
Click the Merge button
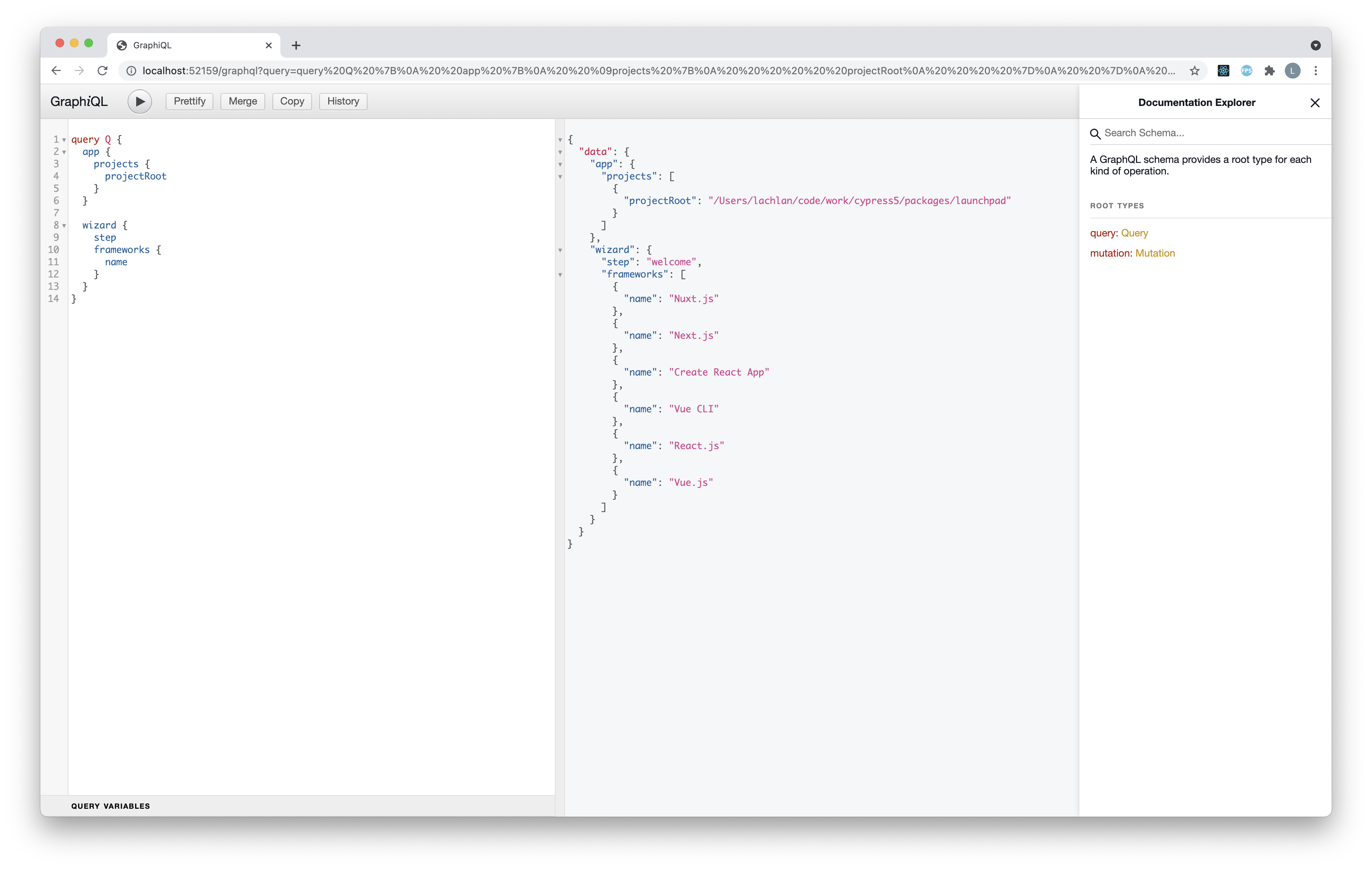click(x=242, y=101)
